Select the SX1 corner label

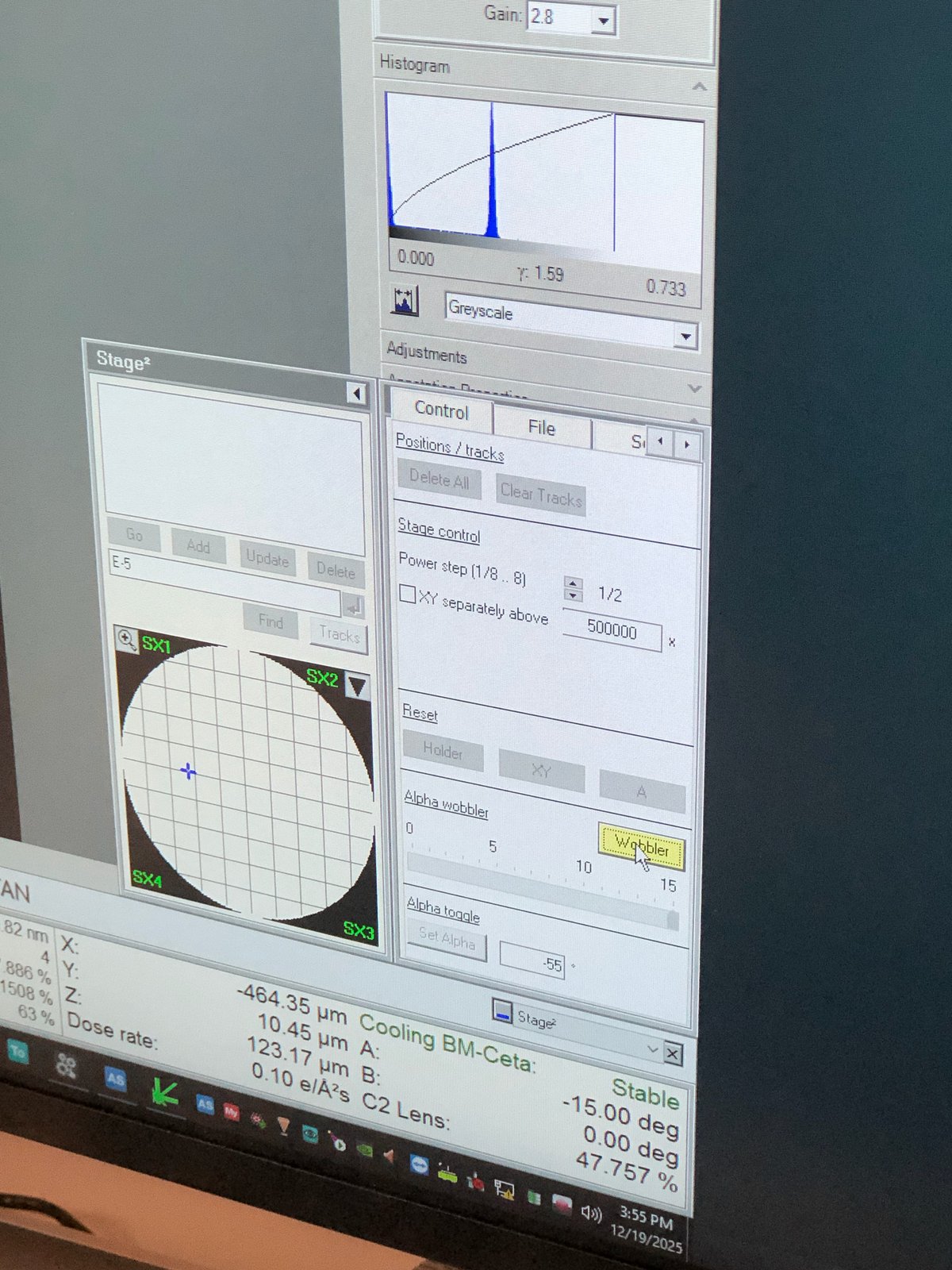(x=156, y=645)
